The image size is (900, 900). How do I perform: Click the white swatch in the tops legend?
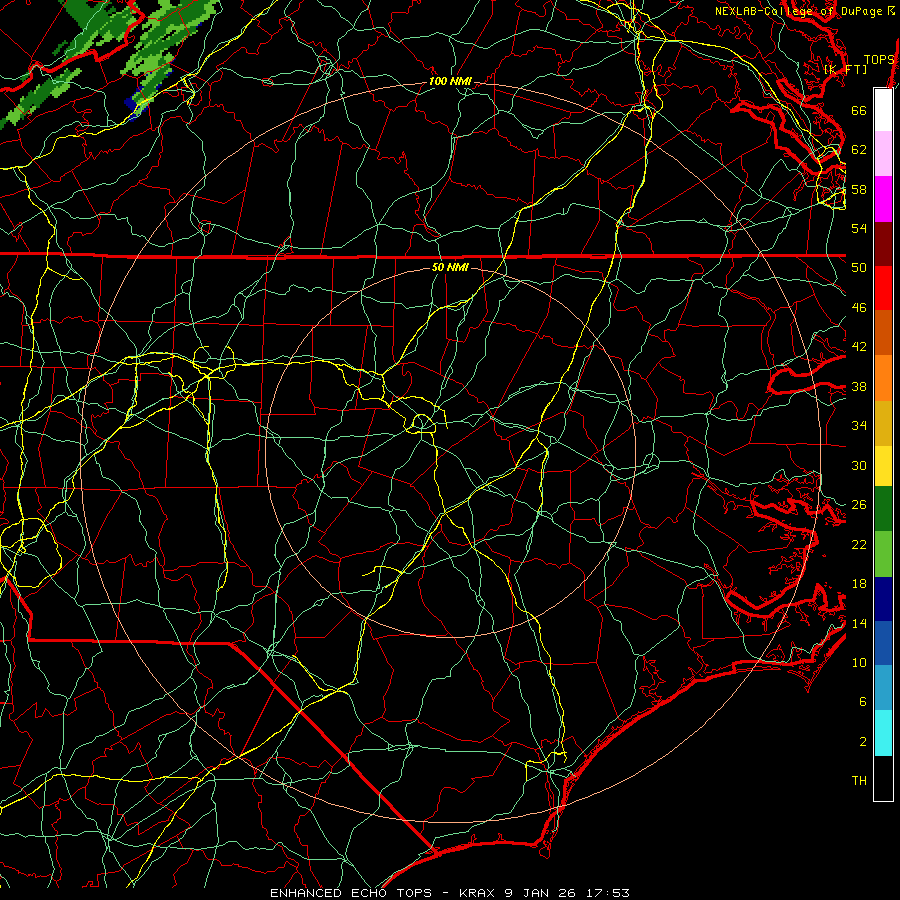pyautogui.click(x=883, y=110)
